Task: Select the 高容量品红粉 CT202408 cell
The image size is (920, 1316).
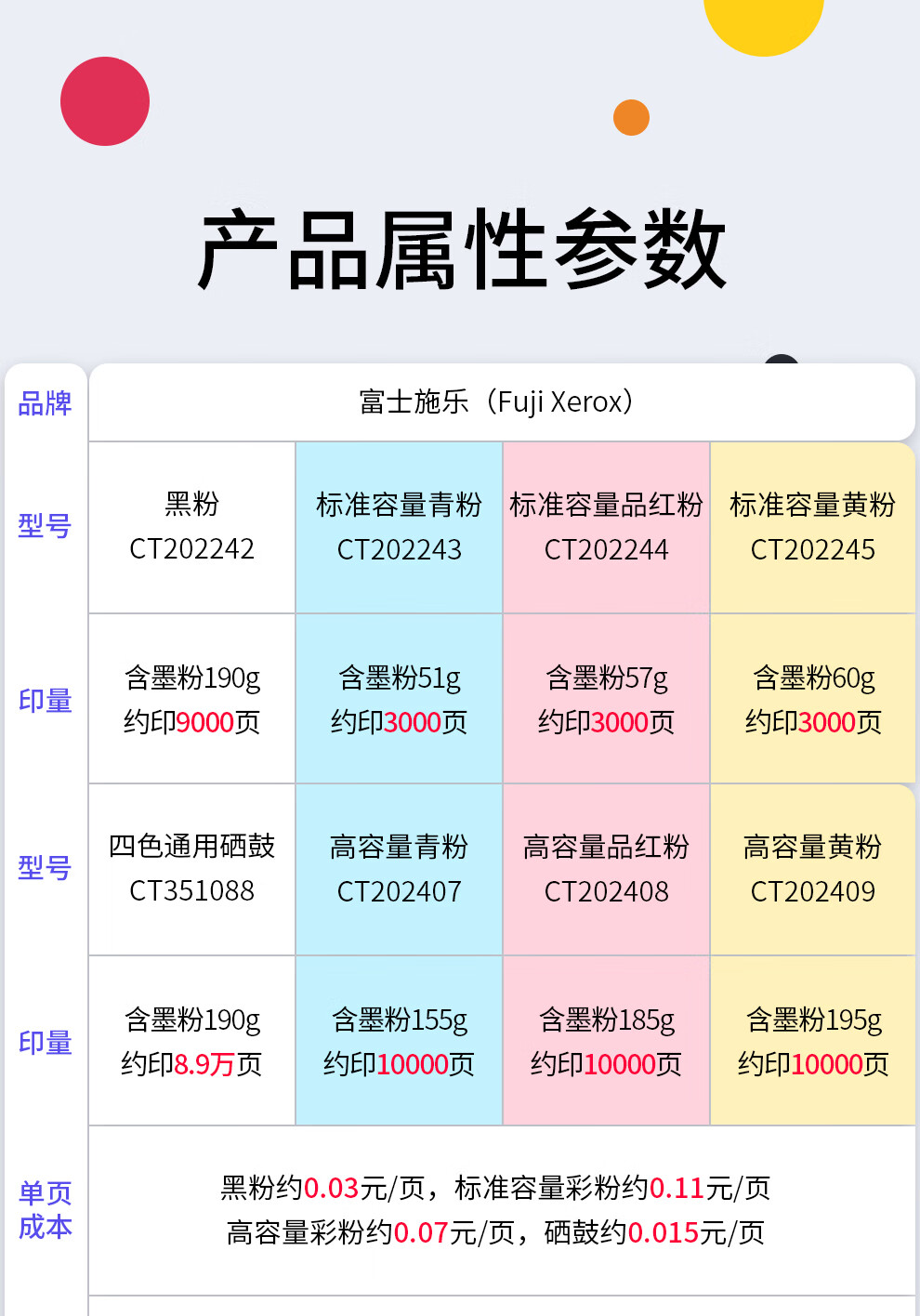Action: coord(607,869)
